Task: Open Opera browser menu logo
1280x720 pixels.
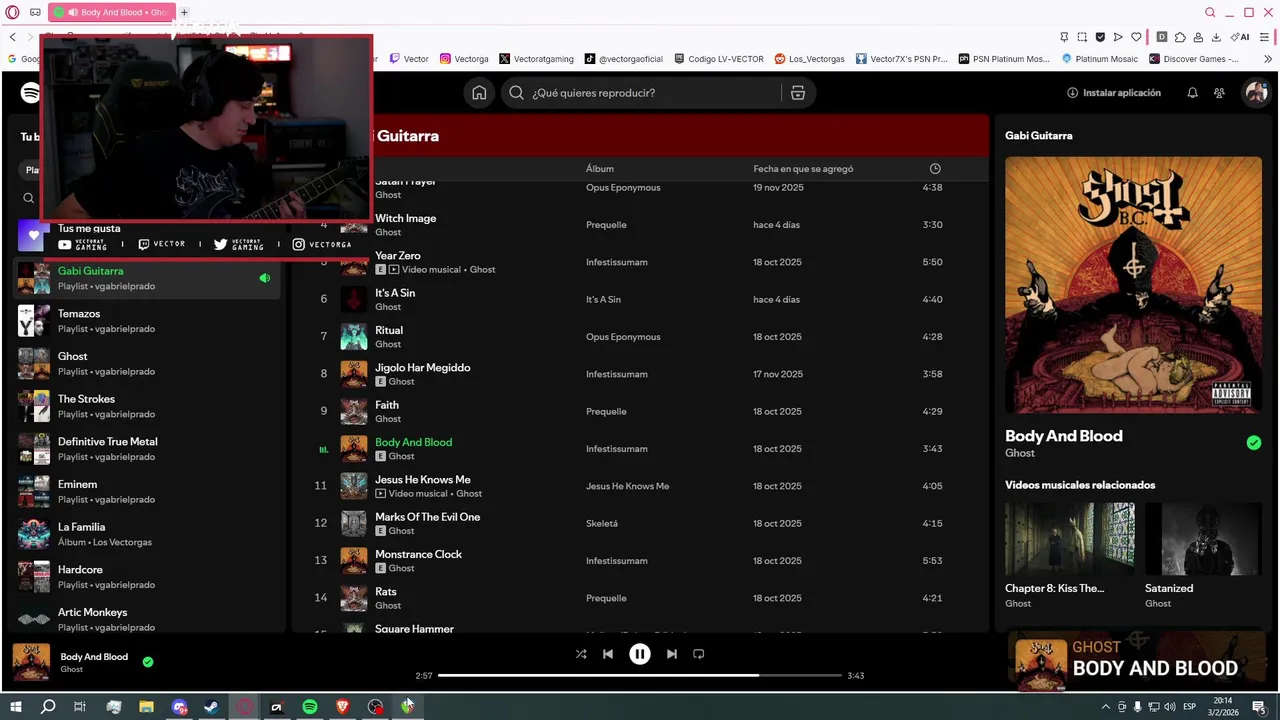Action: click(13, 12)
